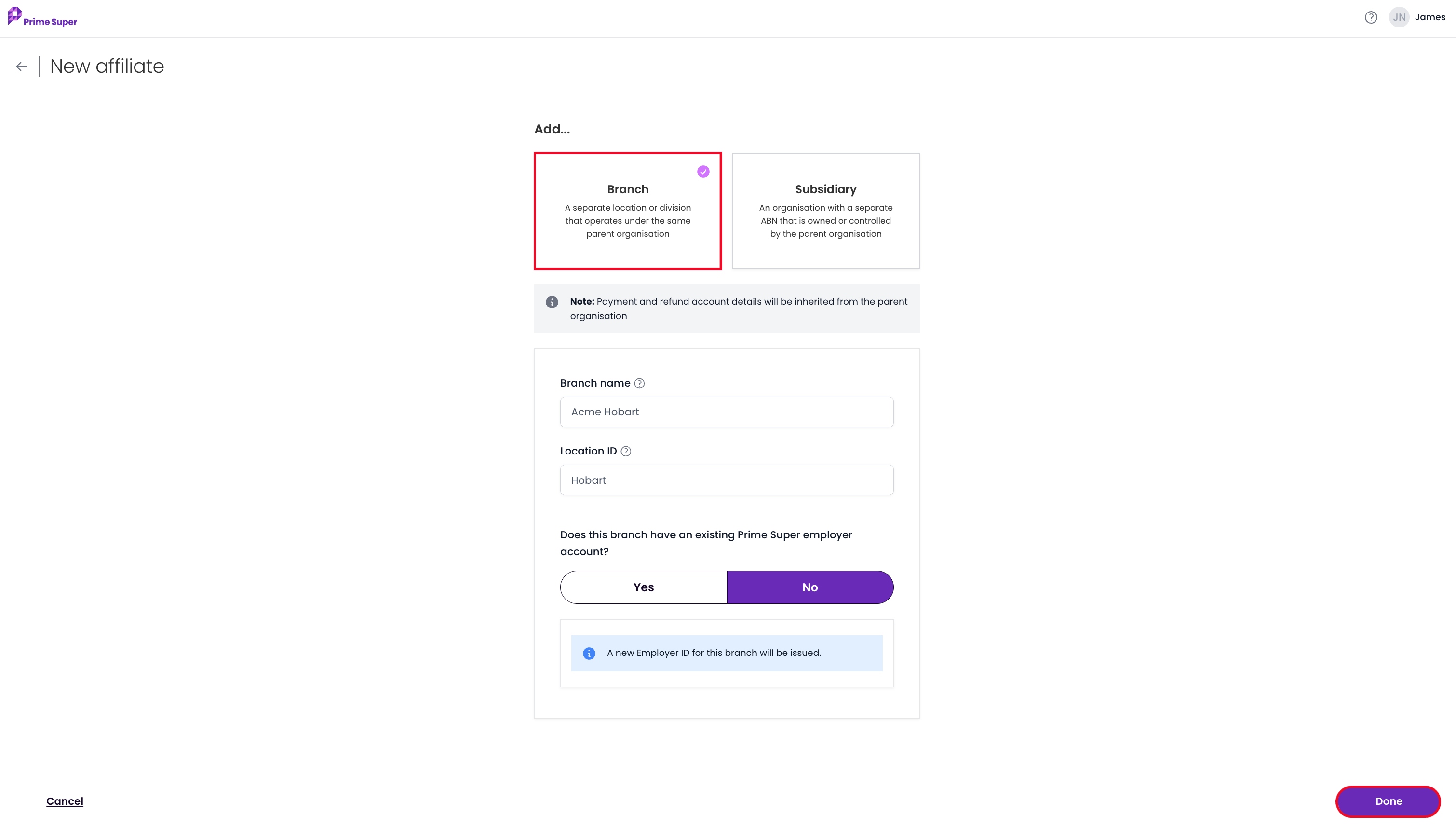Click the New affiliate page heading

107,67
